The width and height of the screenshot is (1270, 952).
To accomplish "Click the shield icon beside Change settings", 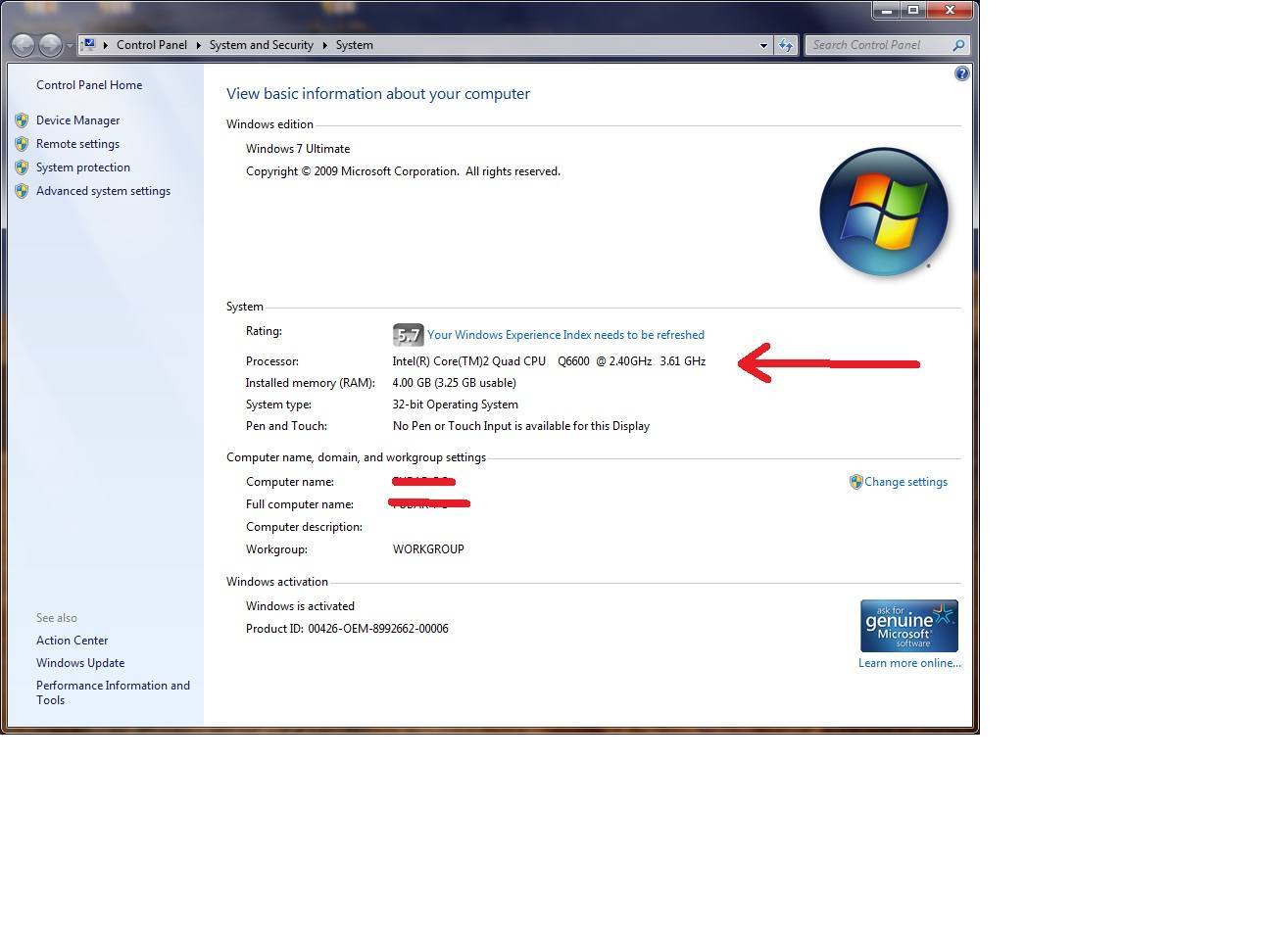I will coord(855,482).
